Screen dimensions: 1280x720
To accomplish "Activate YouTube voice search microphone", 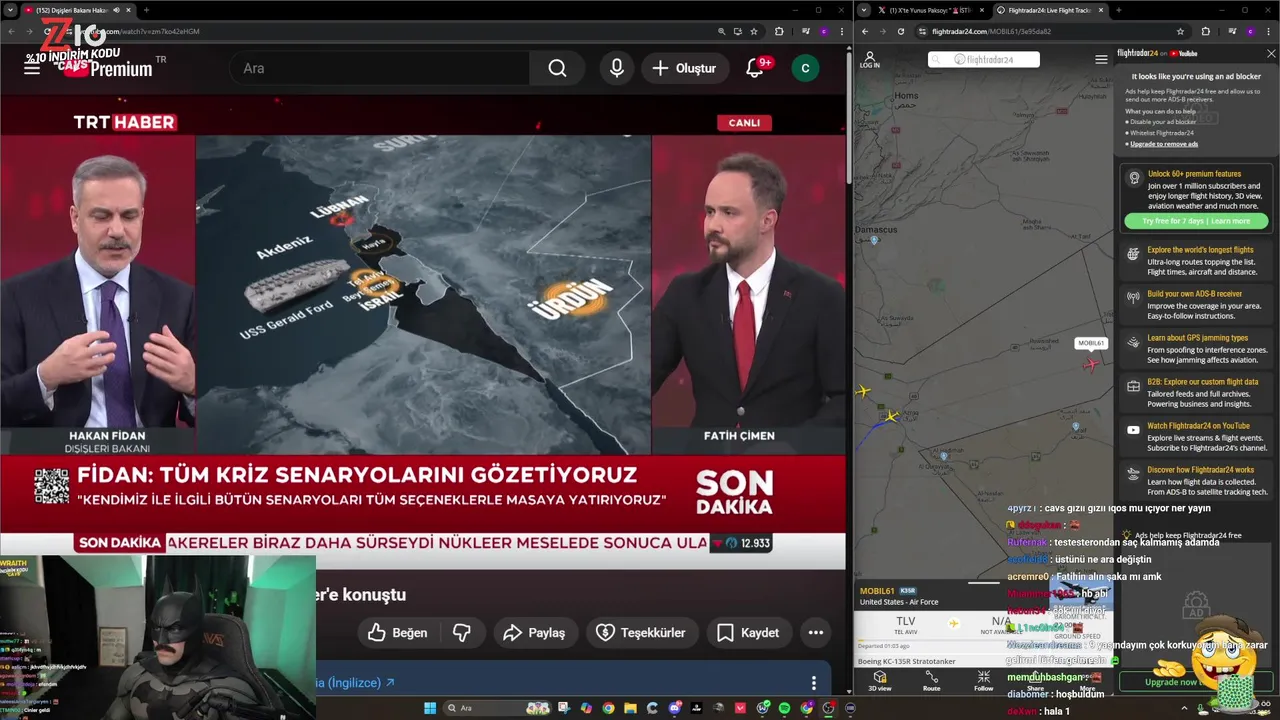I will pyautogui.click(x=617, y=68).
